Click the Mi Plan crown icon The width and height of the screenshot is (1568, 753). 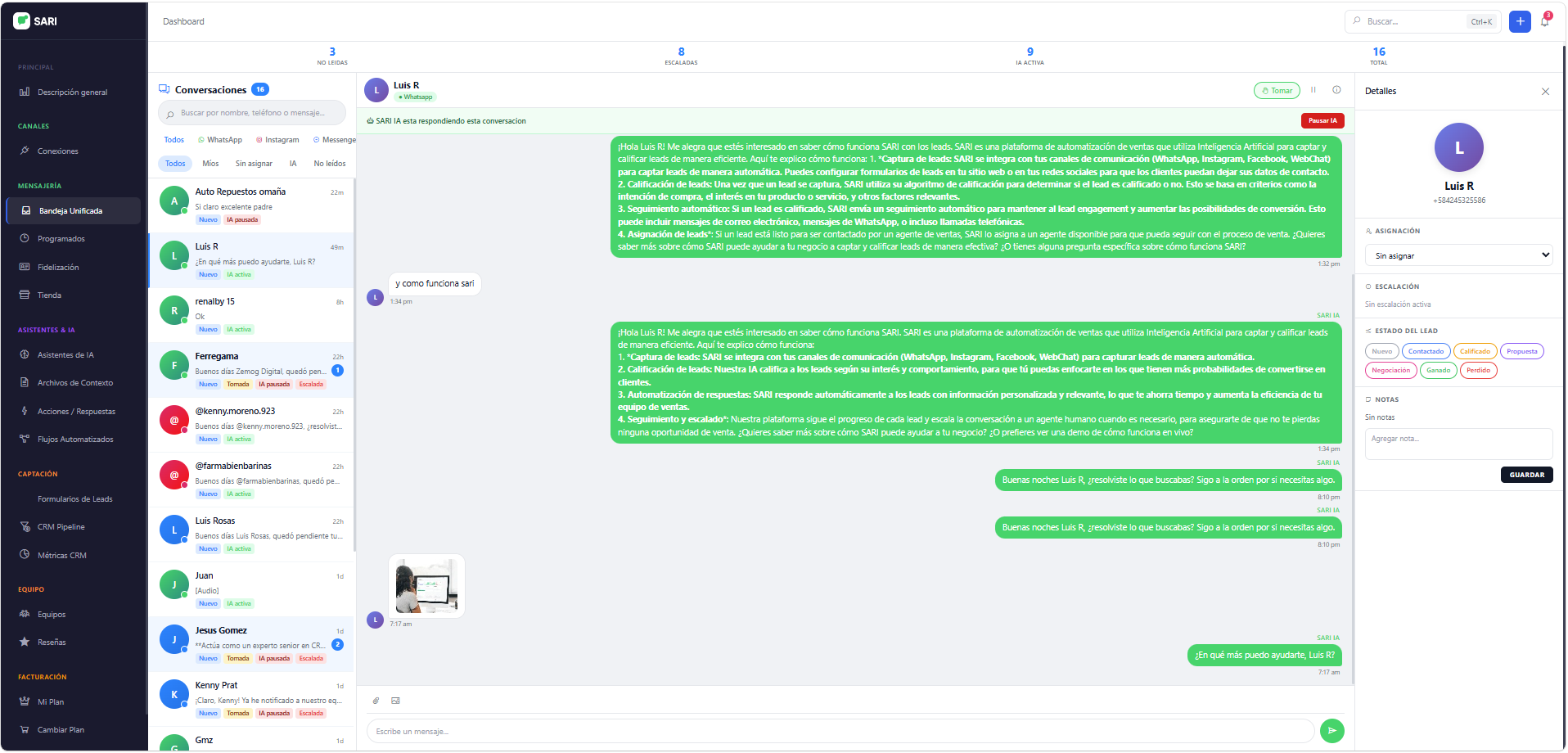pos(25,702)
